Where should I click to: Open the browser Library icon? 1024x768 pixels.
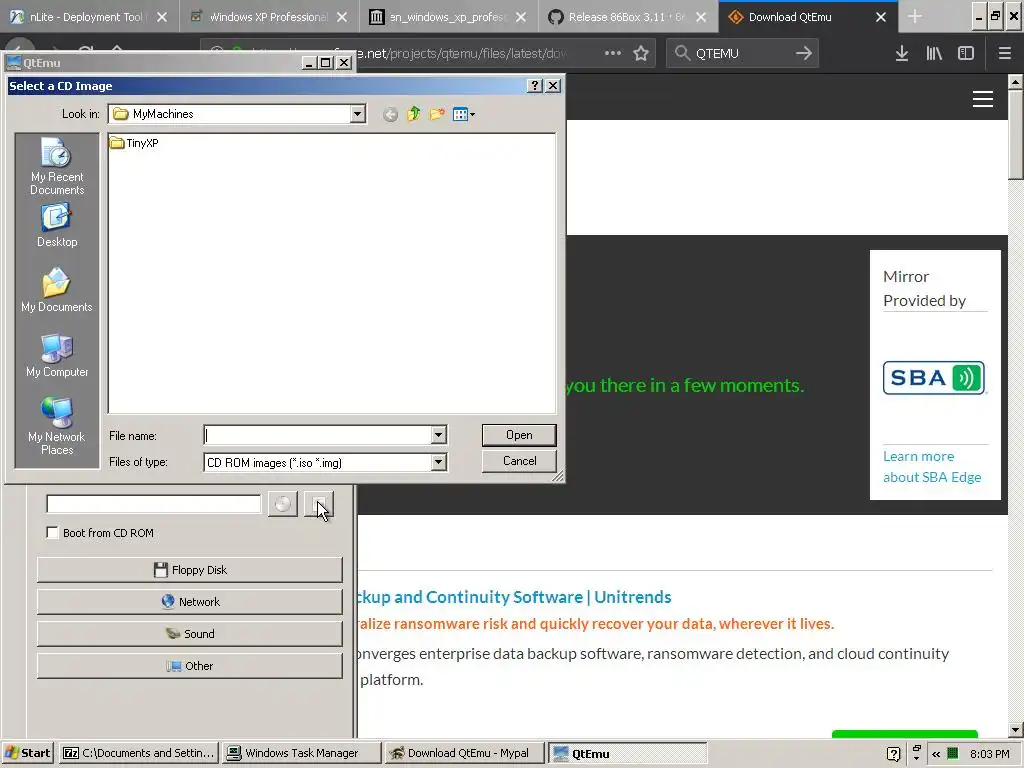934,53
